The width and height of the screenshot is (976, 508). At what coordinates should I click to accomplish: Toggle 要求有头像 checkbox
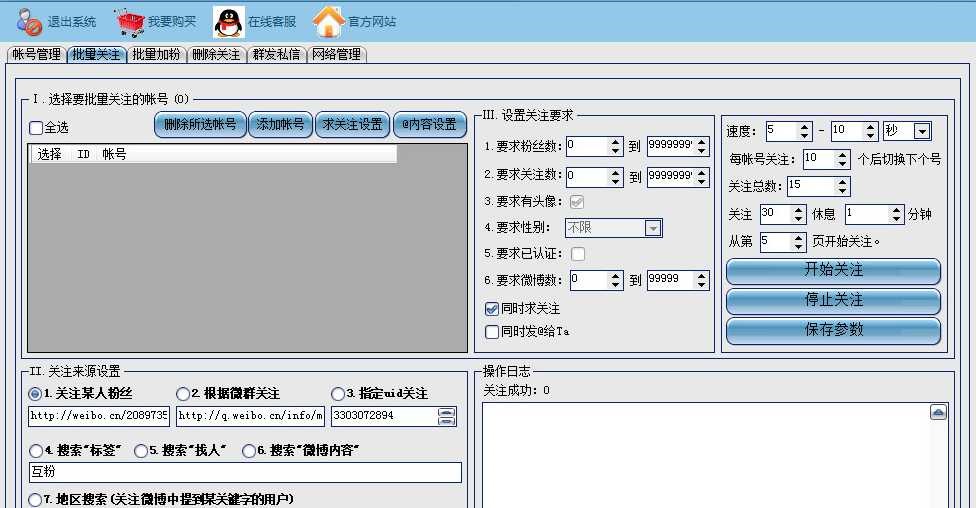(x=577, y=202)
